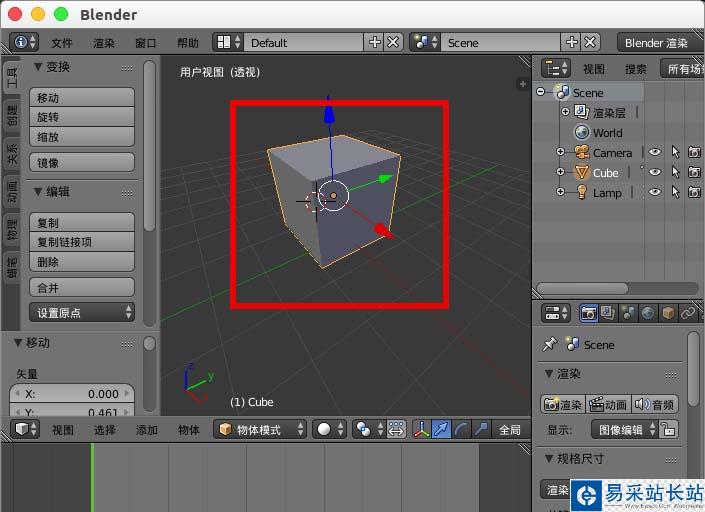The width and height of the screenshot is (705, 512).
Task: Toggle Lamp renderability camera icon
Action: pos(694,192)
